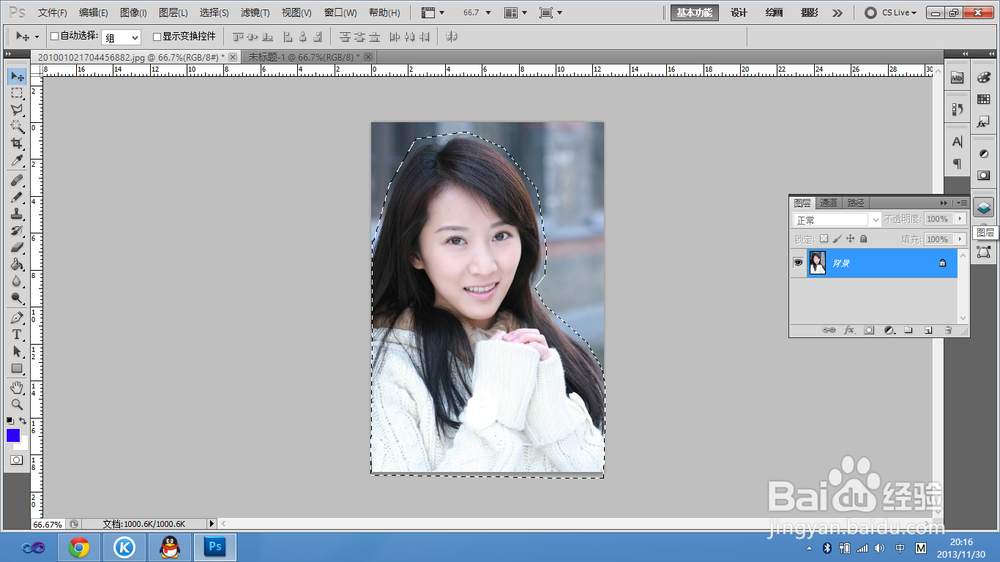Toggle lock position icon in Layers
The image size is (1000, 562).
(850, 239)
